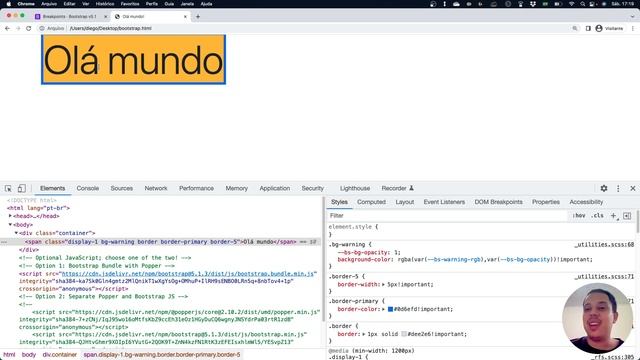
Task: Open the _utilities.scss:68 source link
Action: (x=604, y=245)
